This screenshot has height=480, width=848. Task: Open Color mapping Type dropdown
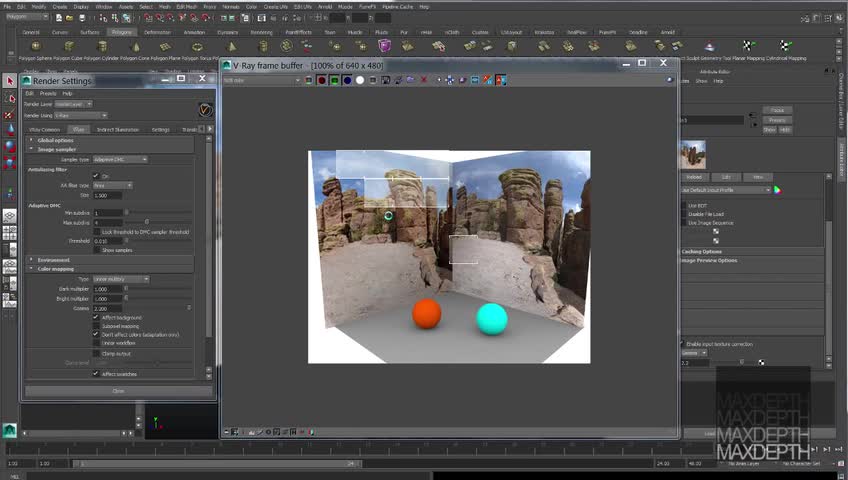[121, 279]
